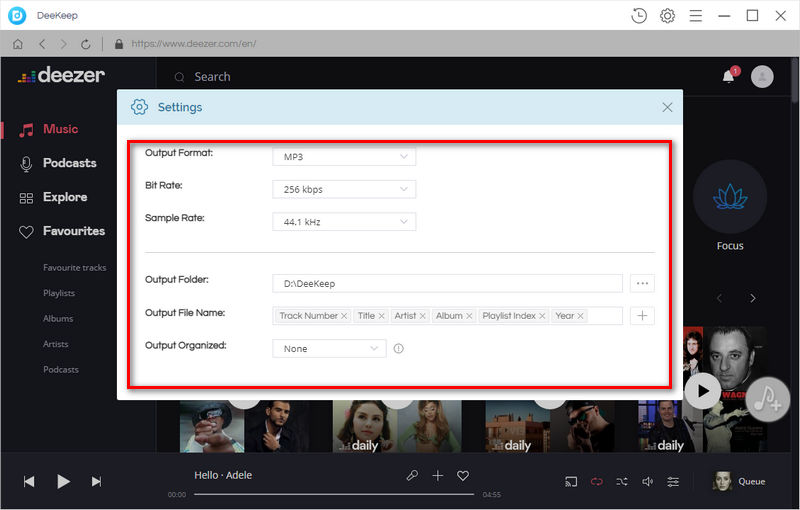Show info about Output Organized option
Image resolution: width=800 pixels, height=510 pixels.
click(x=398, y=348)
